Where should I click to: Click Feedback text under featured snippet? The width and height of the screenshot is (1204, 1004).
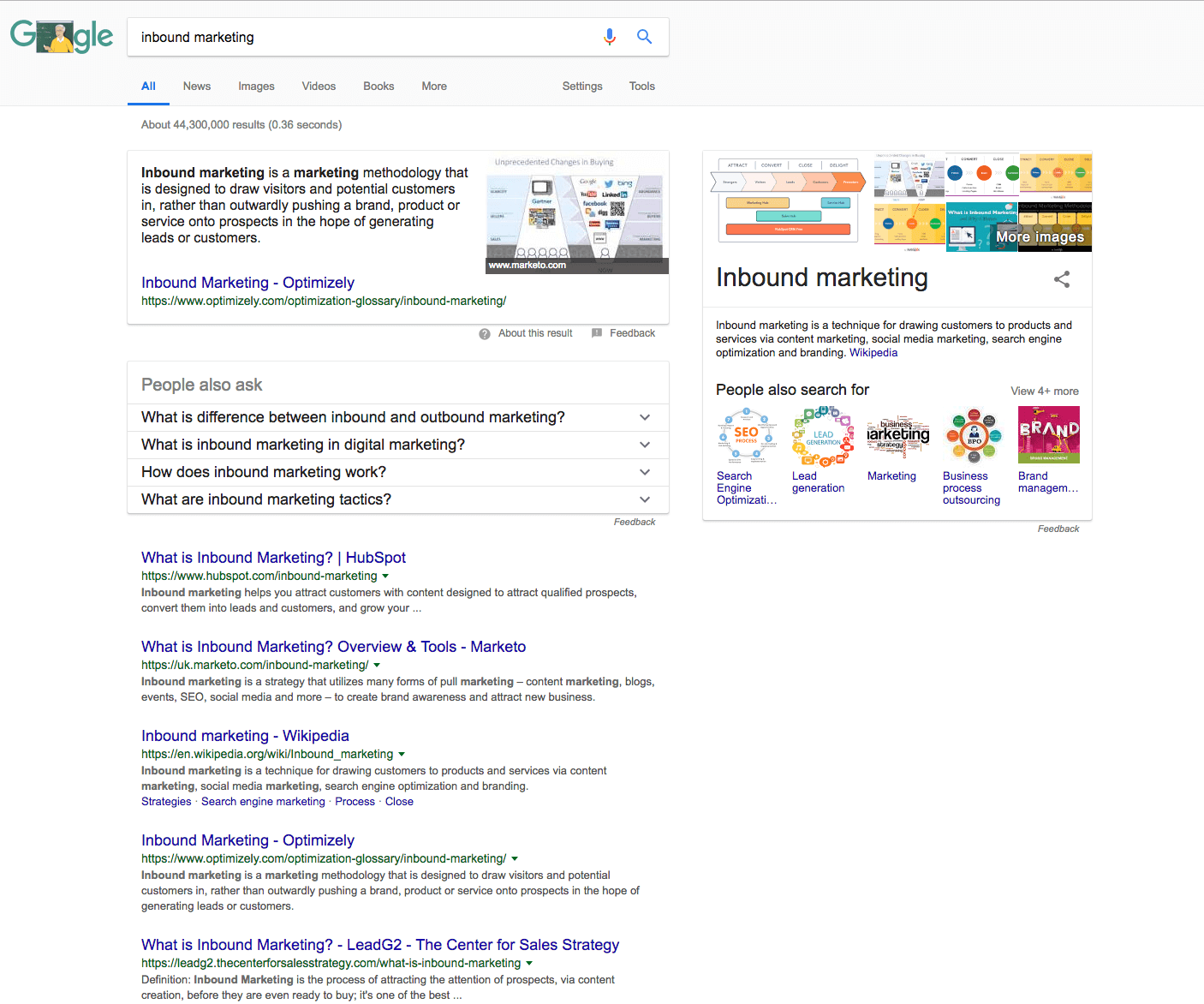(x=632, y=333)
